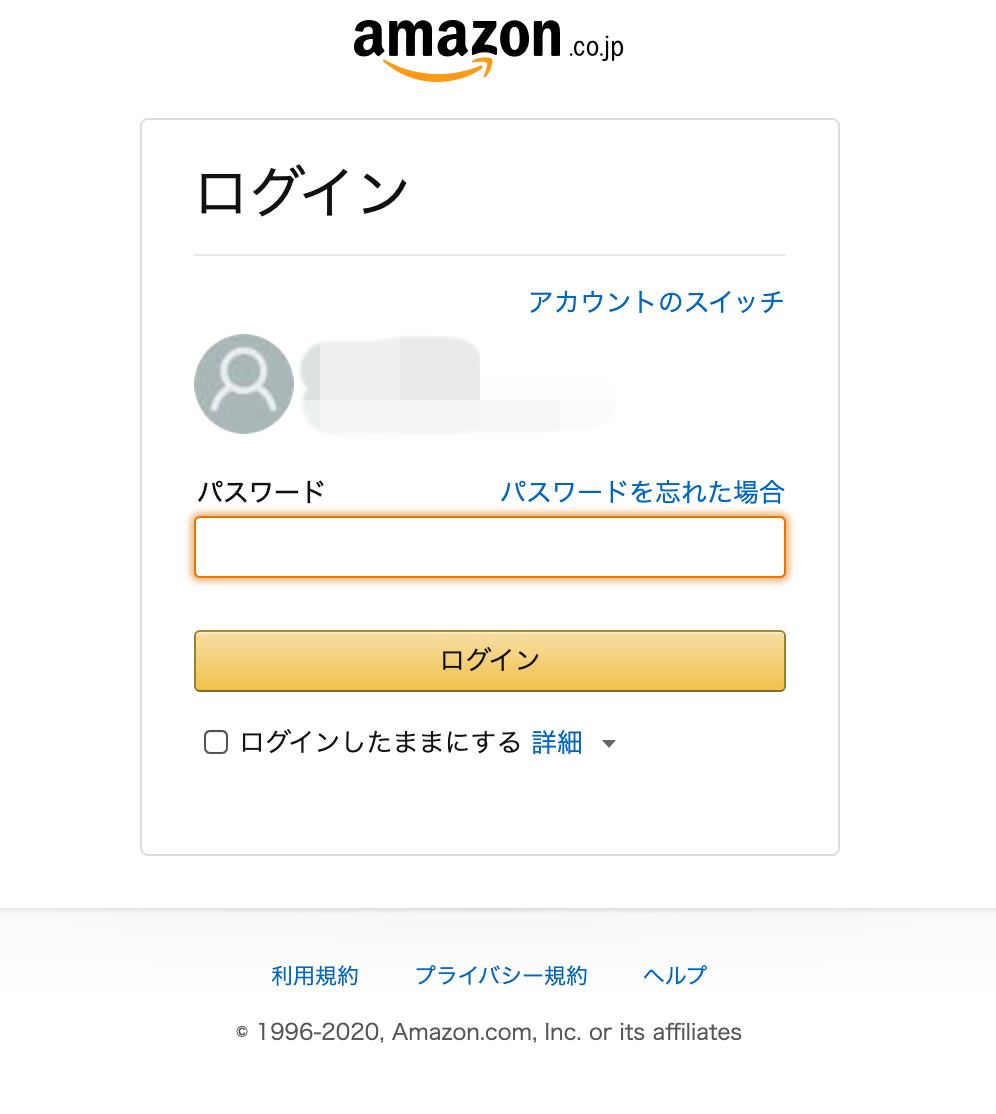The image size is (996, 1114).
Task: Select the orange-highlighted password box border
Action: (x=490, y=519)
